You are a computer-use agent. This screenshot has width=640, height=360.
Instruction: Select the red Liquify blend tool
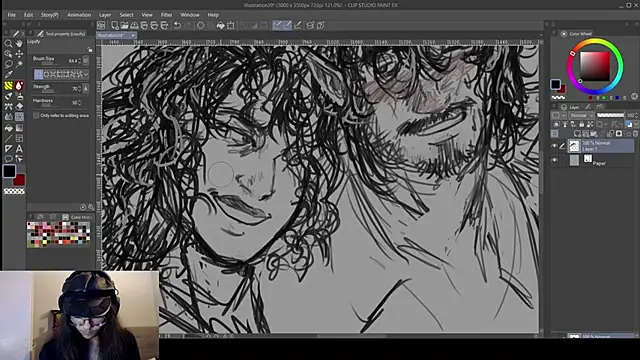19,86
